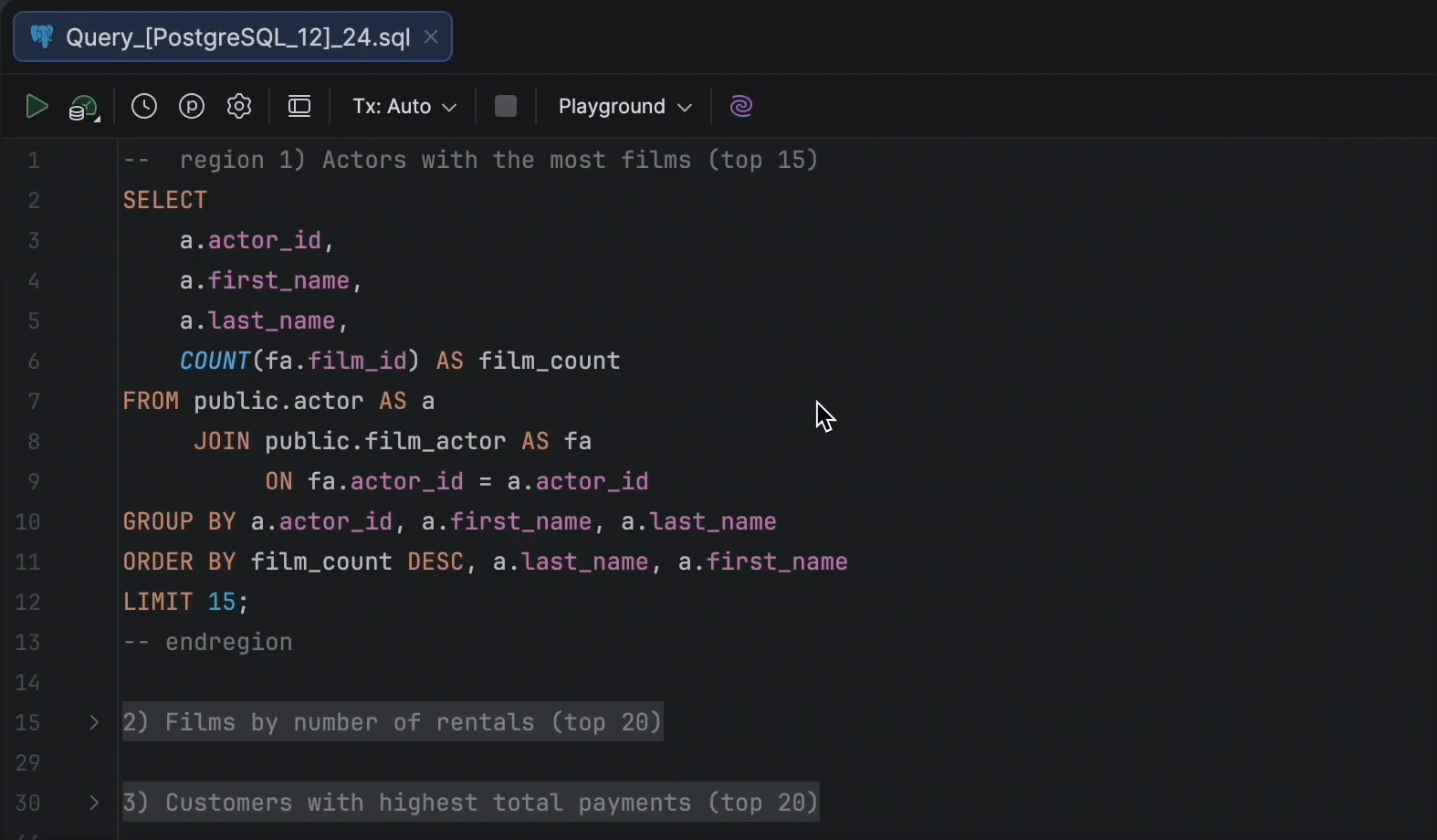Open query execution settings gear

[x=239, y=107]
